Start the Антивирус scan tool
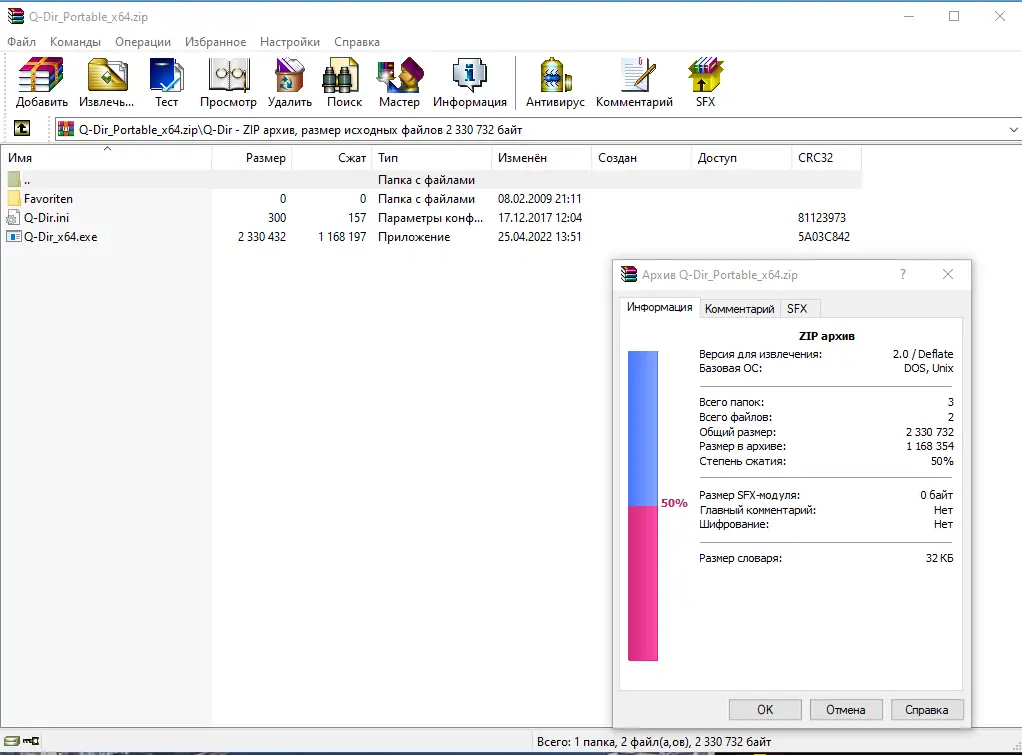Screen dimensions: 1022x755 [555, 82]
